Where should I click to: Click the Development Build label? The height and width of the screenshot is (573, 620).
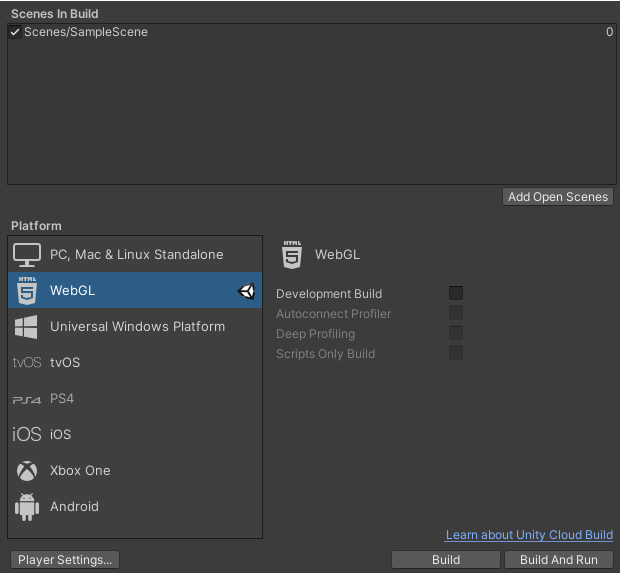click(329, 294)
